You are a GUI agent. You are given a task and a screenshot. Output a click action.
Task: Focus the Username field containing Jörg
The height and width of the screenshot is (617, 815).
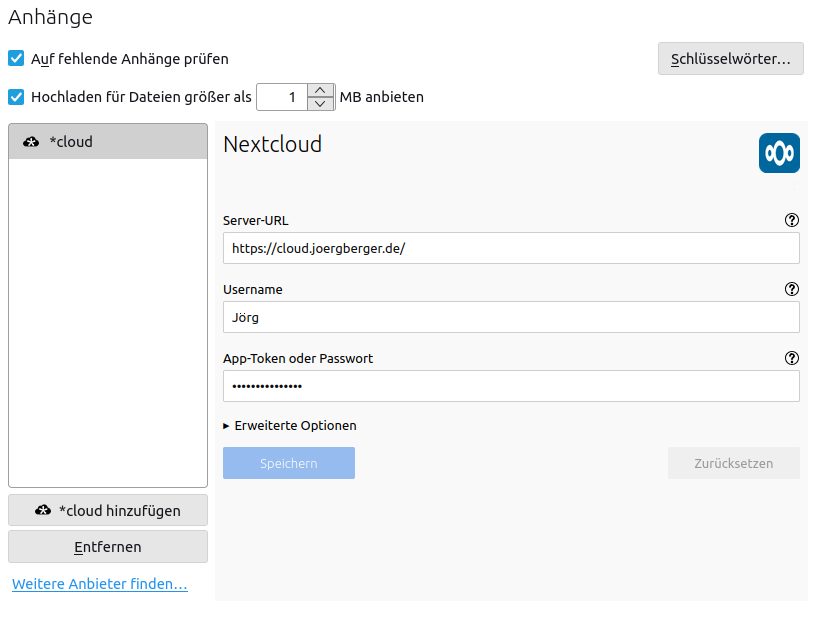(510, 318)
